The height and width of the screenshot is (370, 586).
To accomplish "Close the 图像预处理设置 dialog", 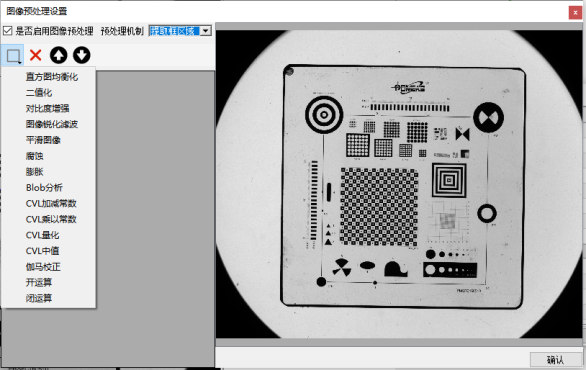I will [x=575, y=12].
